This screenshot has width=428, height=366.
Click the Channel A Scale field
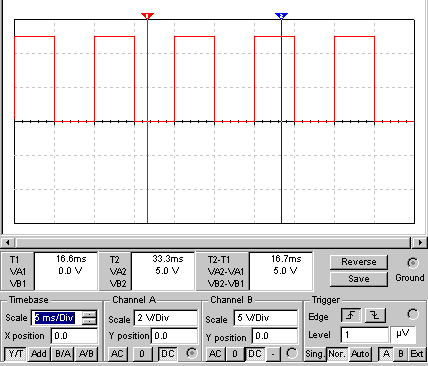[x=166, y=318]
